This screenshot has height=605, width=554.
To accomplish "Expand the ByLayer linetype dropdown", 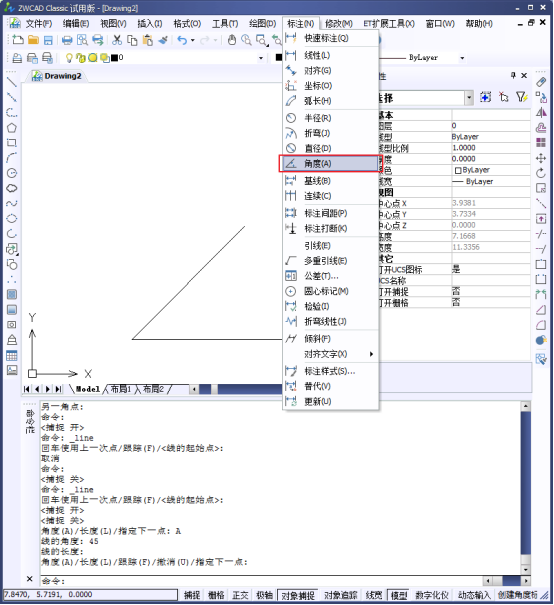I will pyautogui.click(x=462, y=58).
